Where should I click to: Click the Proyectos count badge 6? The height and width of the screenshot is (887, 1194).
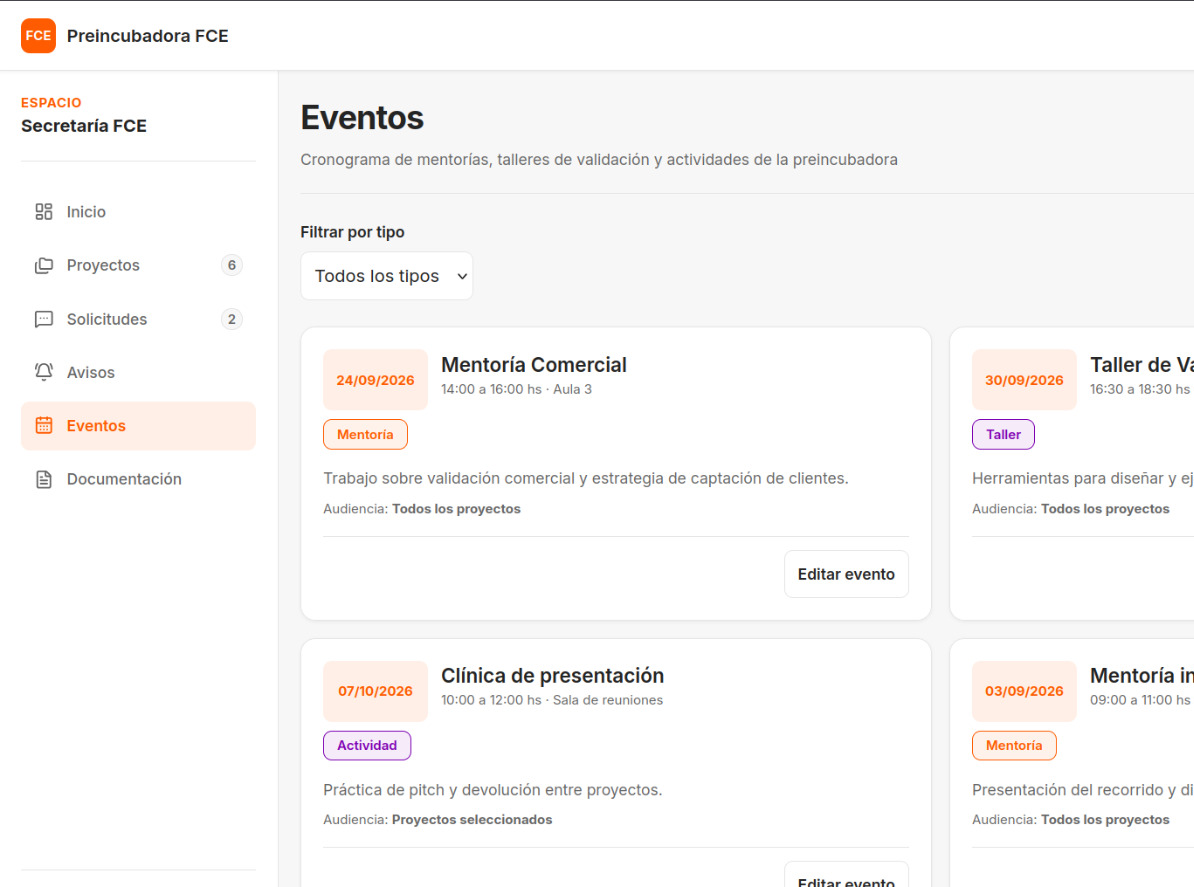(231, 265)
